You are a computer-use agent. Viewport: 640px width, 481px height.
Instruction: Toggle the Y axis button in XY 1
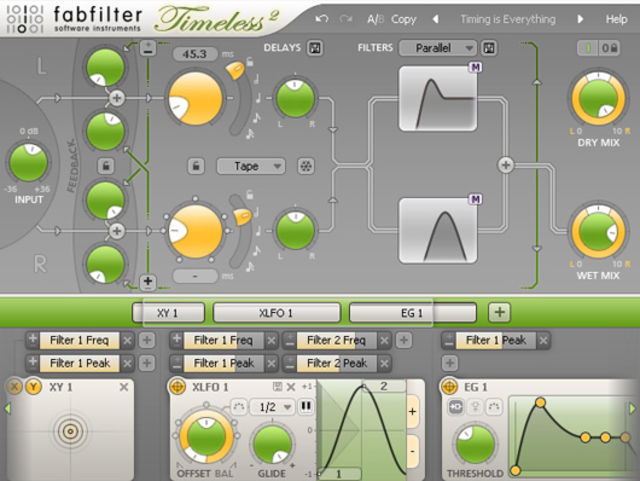click(x=33, y=386)
